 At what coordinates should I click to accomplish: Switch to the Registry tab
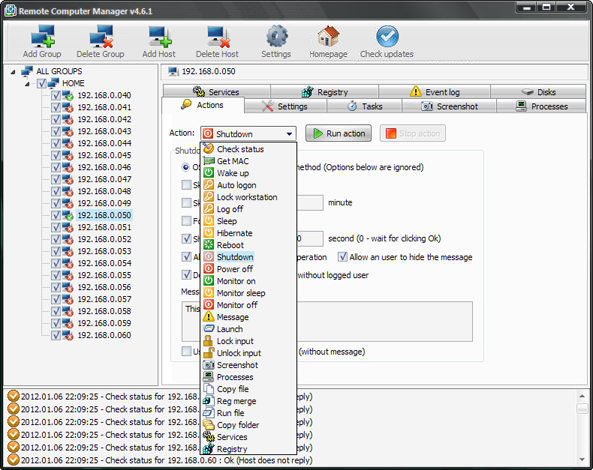[324, 92]
